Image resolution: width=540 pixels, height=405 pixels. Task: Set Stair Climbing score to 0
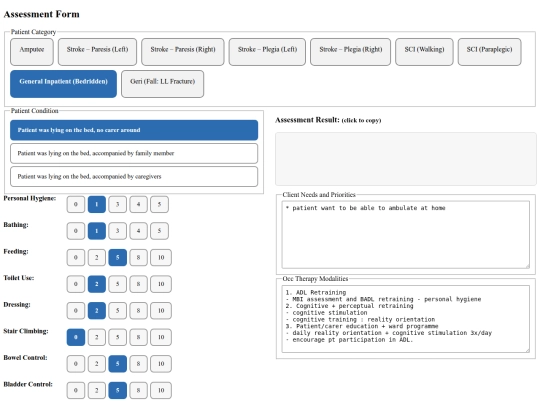coord(76,337)
